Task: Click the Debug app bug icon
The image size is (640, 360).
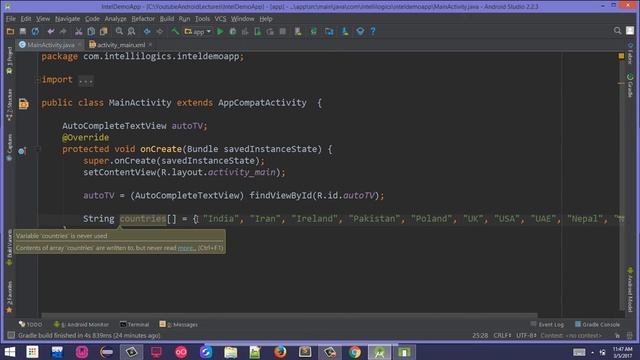Action: click(x=233, y=31)
